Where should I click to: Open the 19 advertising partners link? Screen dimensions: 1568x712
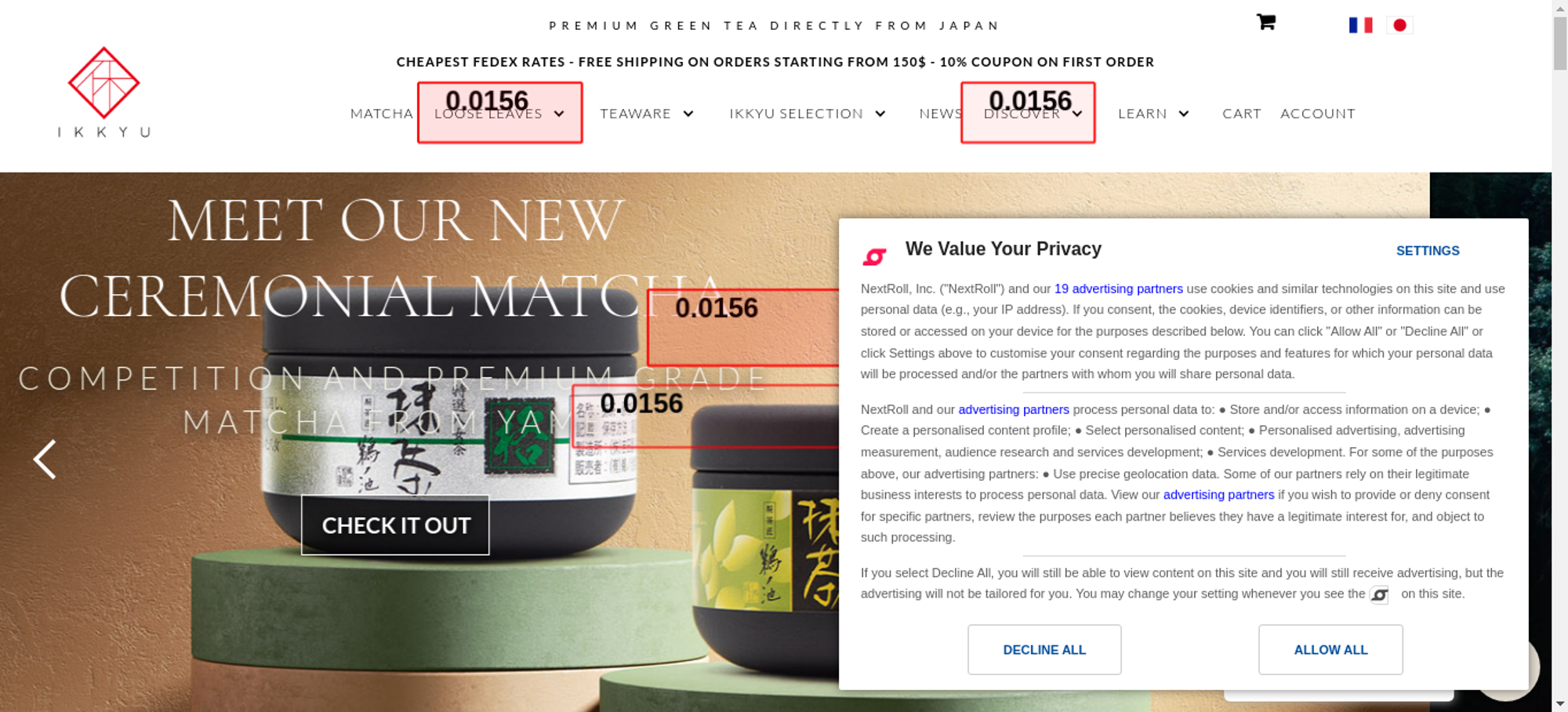(1118, 289)
